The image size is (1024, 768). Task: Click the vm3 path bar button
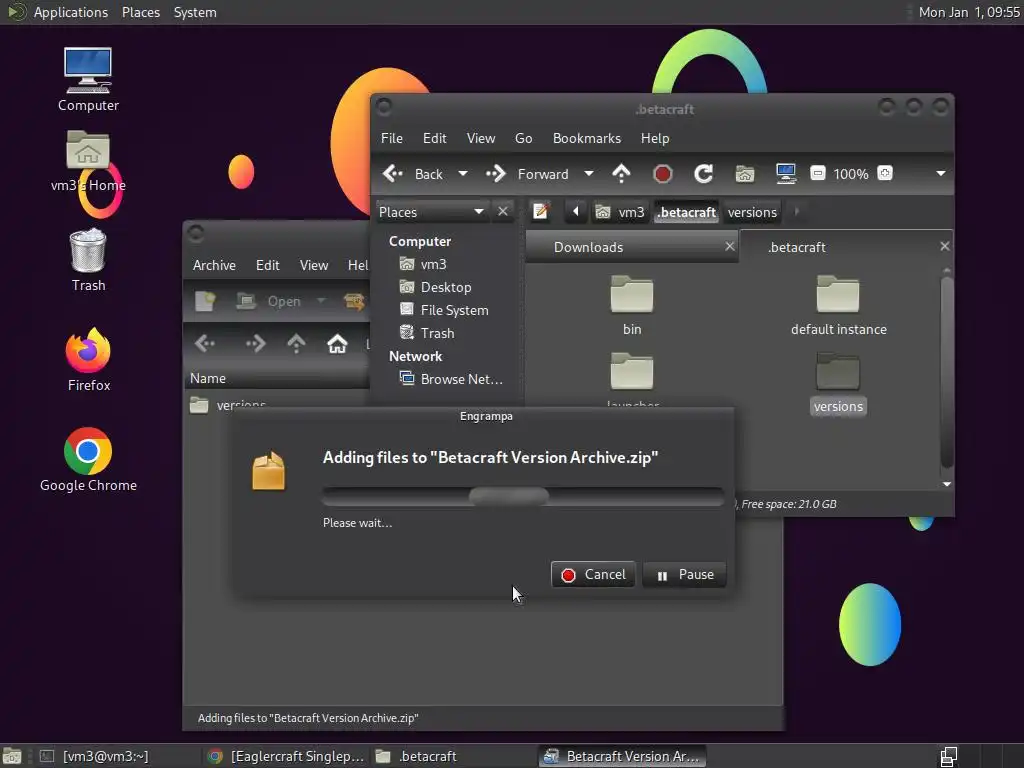(x=620, y=212)
